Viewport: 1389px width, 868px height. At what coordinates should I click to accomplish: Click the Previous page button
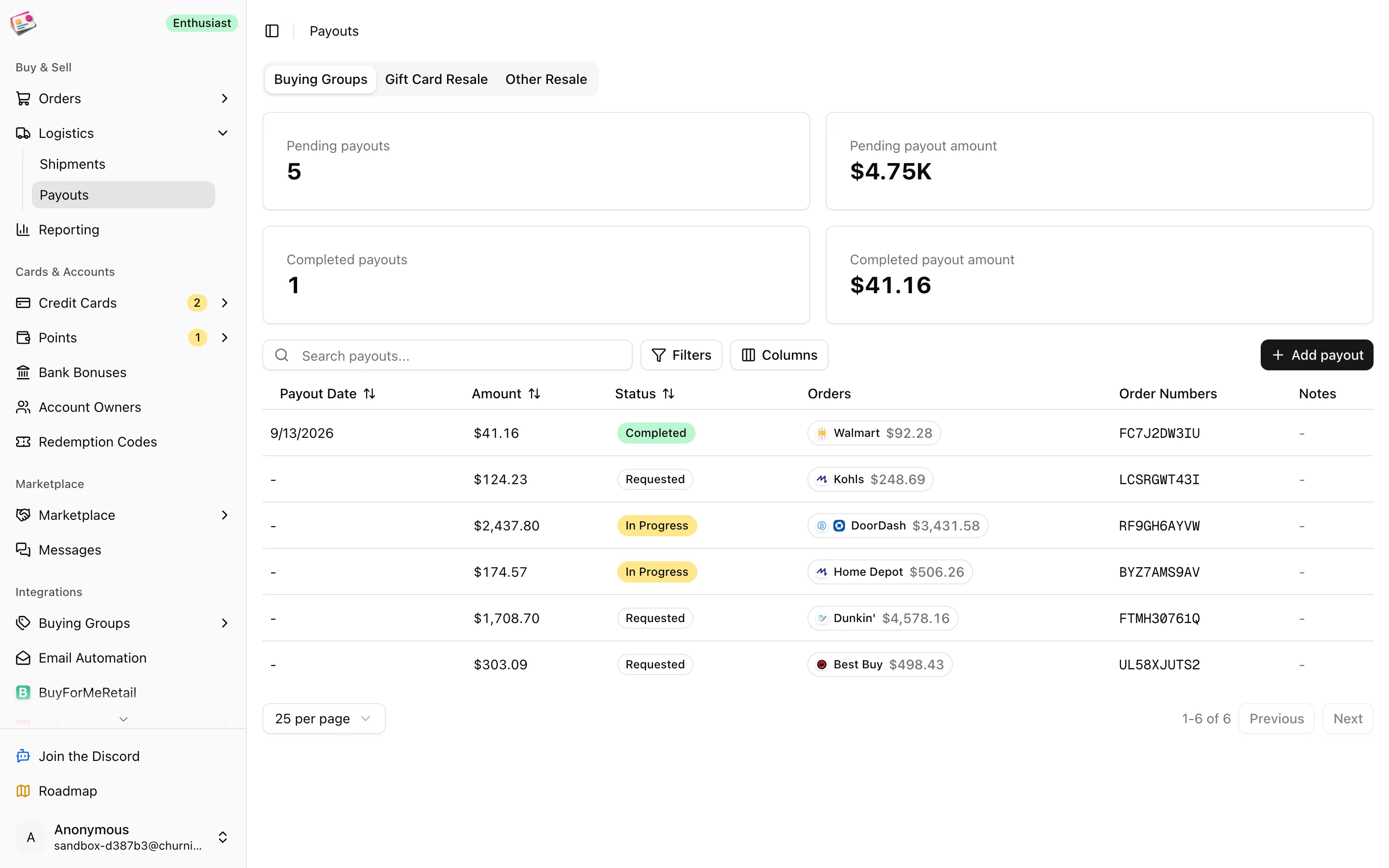click(1277, 719)
